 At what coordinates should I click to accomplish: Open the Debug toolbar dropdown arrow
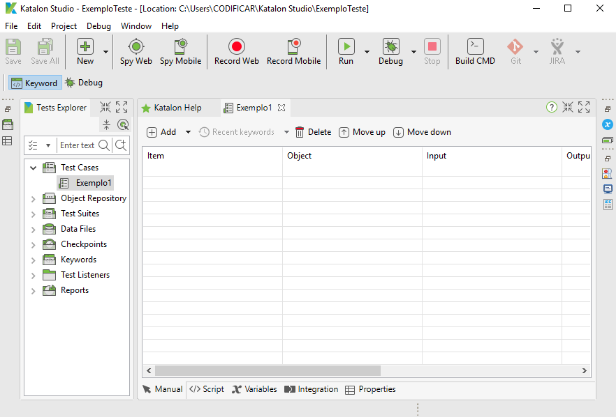point(414,51)
